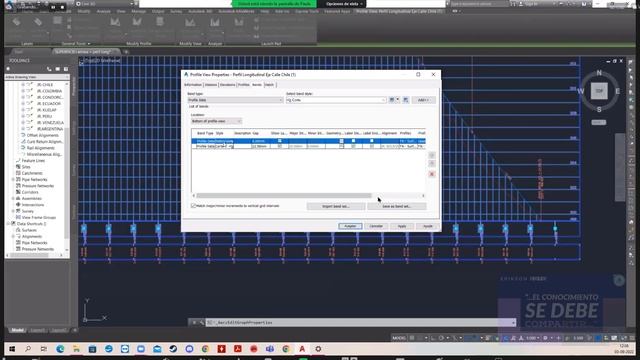
Task: Open the Band type dropdown
Action: (x=235, y=100)
